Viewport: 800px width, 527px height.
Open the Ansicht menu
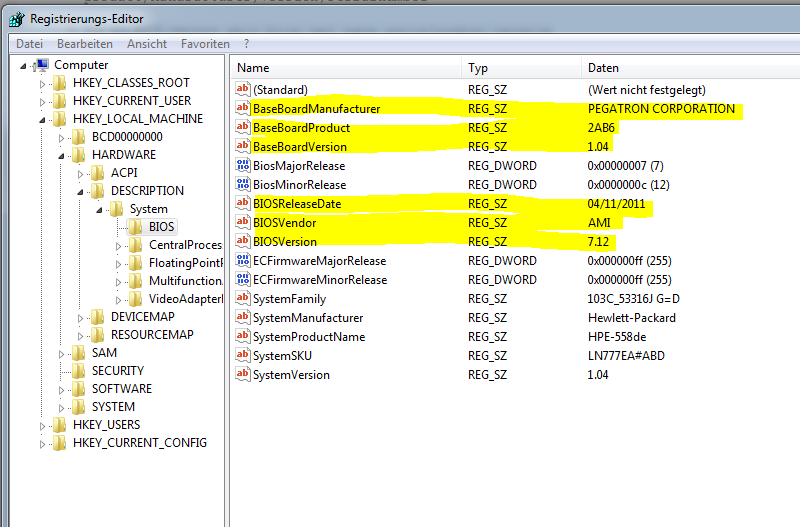(147, 44)
